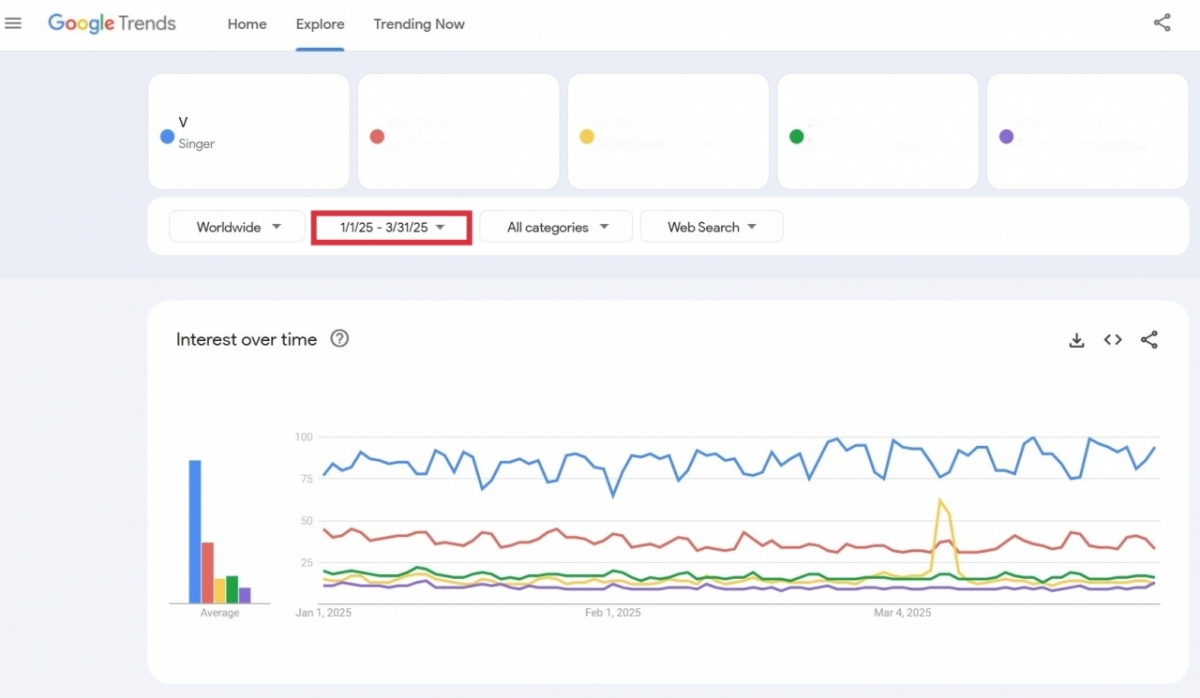
Task: Share the Interest over time chart
Action: [1149, 340]
